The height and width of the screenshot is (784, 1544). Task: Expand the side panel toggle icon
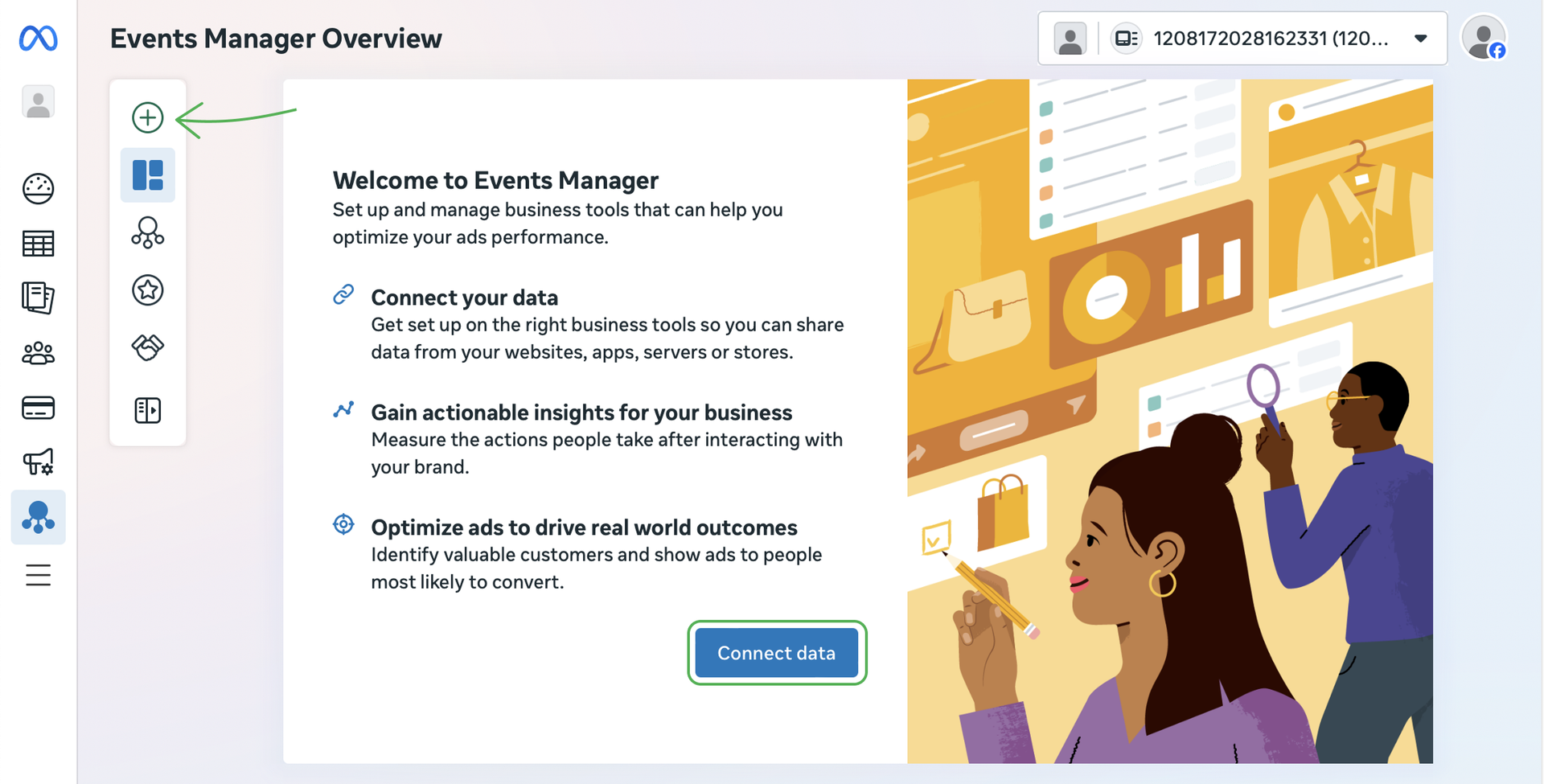[147, 410]
